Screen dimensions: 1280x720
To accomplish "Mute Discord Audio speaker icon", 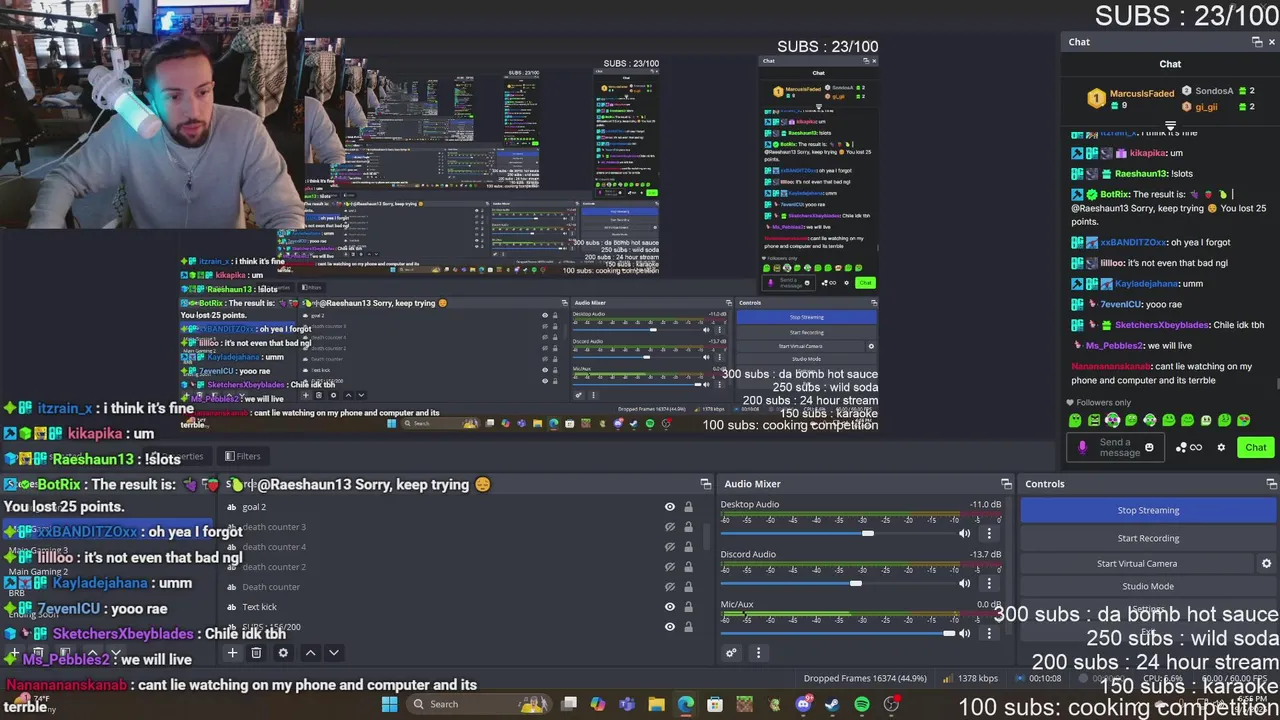I will 965,583.
